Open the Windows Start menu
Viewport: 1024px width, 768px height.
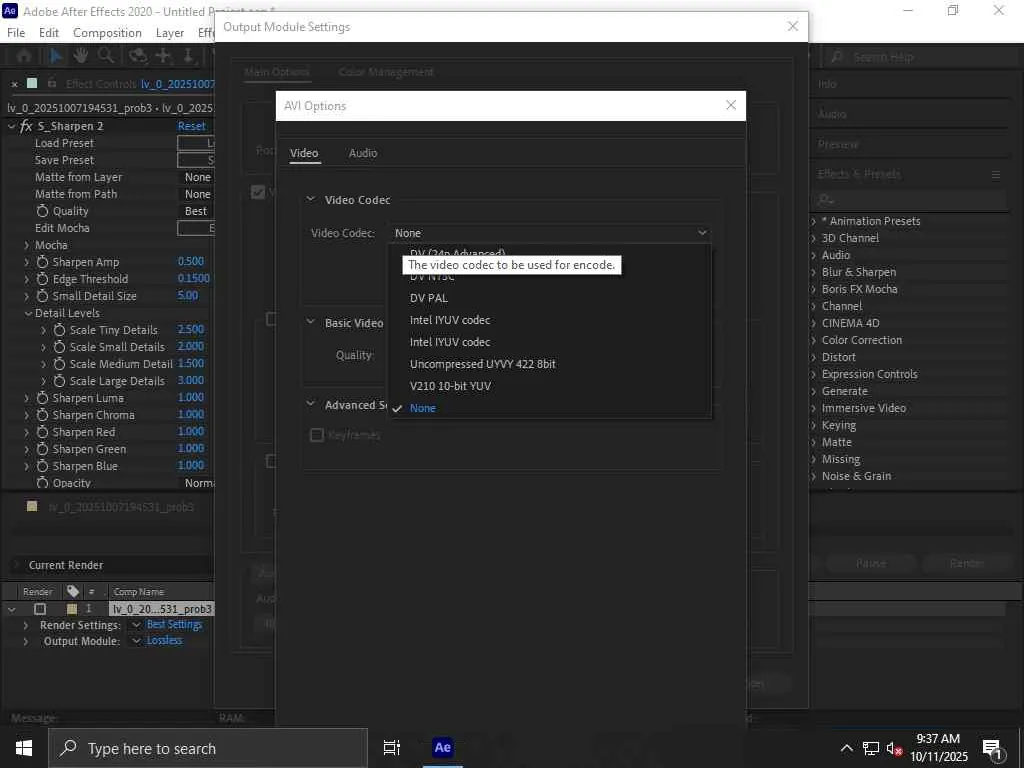(x=24, y=748)
